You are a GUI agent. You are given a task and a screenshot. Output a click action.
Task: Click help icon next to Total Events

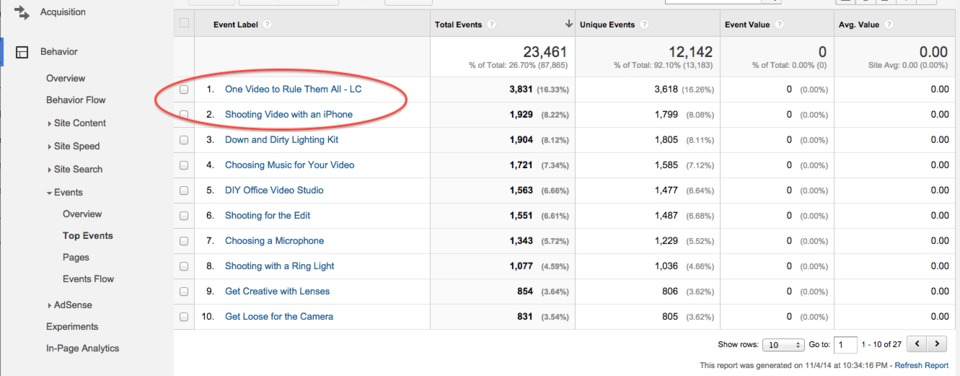pos(492,25)
